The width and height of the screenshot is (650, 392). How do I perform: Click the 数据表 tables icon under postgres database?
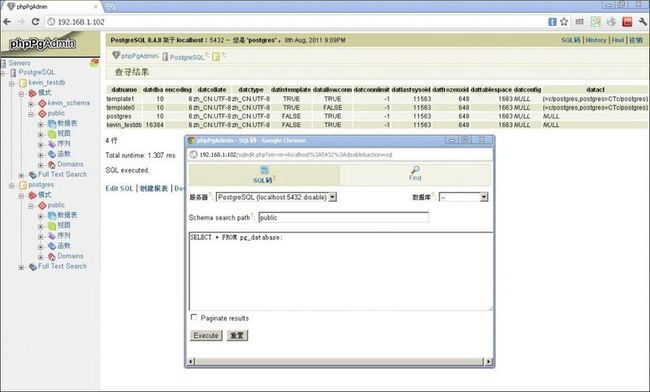click(x=52, y=215)
